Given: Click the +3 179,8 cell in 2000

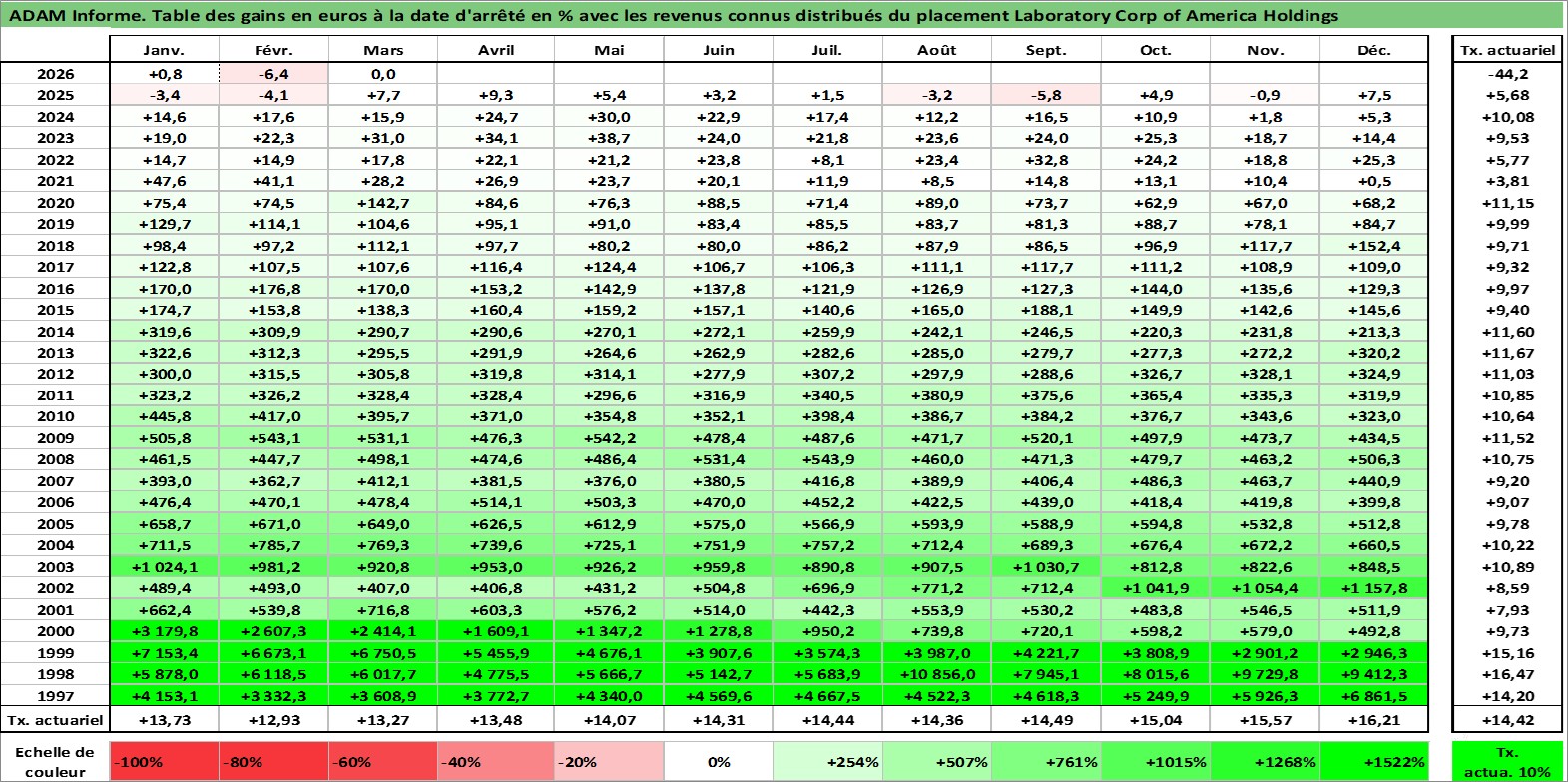Looking at the screenshot, I should pyautogui.click(x=164, y=631).
